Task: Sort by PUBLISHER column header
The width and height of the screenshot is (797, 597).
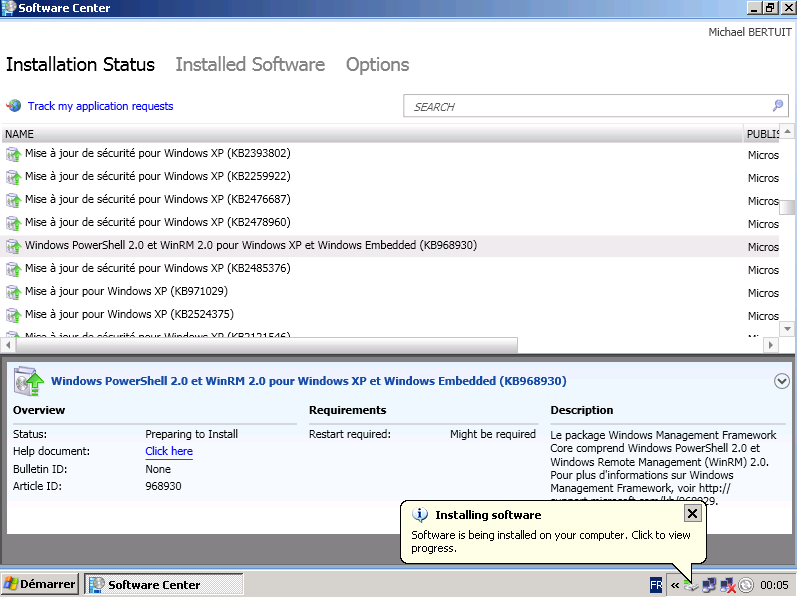Action: [x=761, y=134]
